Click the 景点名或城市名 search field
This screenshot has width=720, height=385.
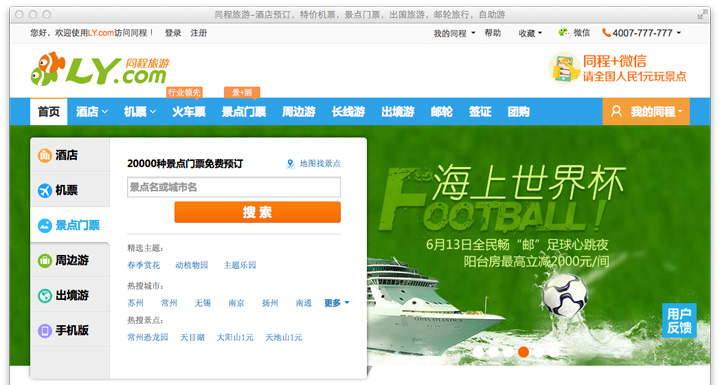pos(234,187)
